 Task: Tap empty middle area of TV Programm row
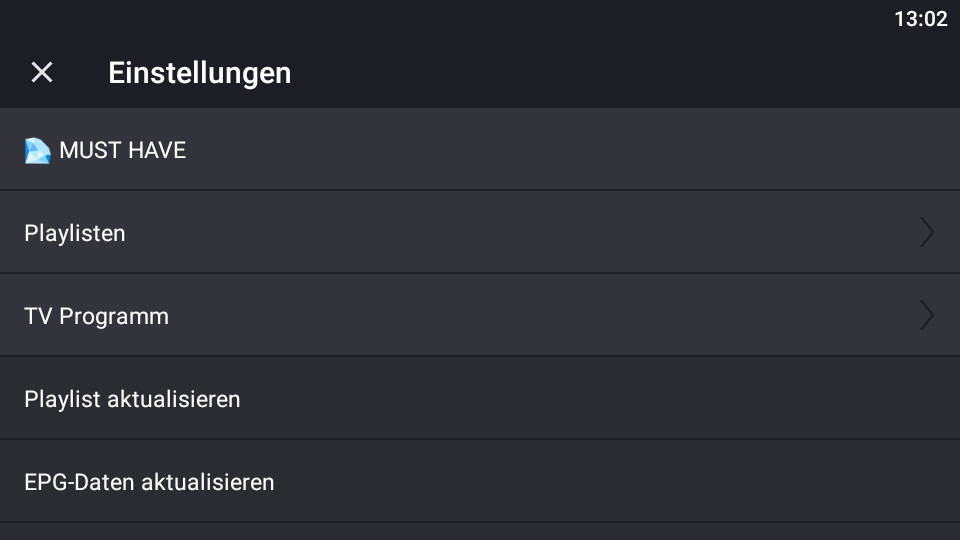coord(520,315)
